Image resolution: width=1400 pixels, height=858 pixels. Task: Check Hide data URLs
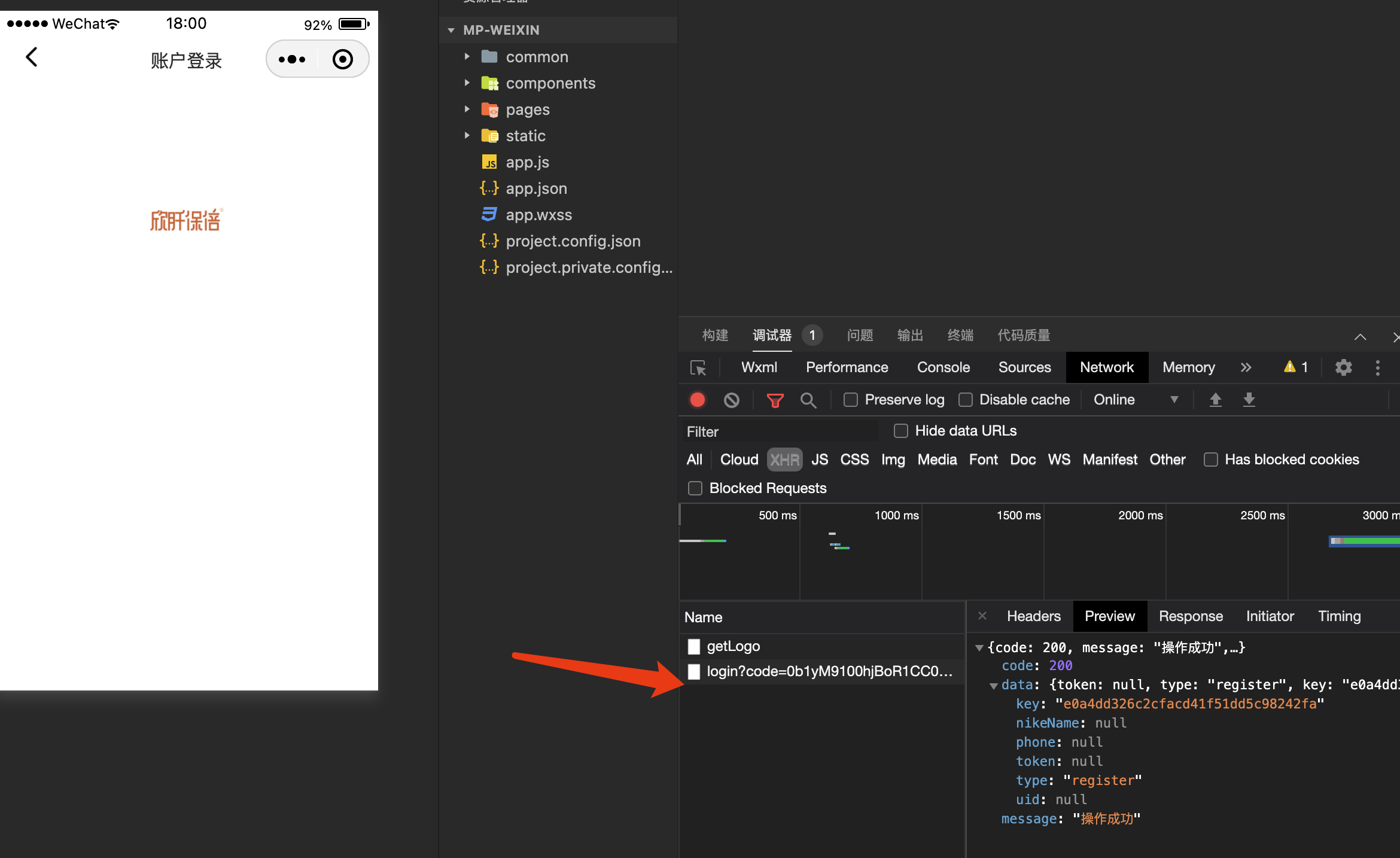tap(901, 431)
